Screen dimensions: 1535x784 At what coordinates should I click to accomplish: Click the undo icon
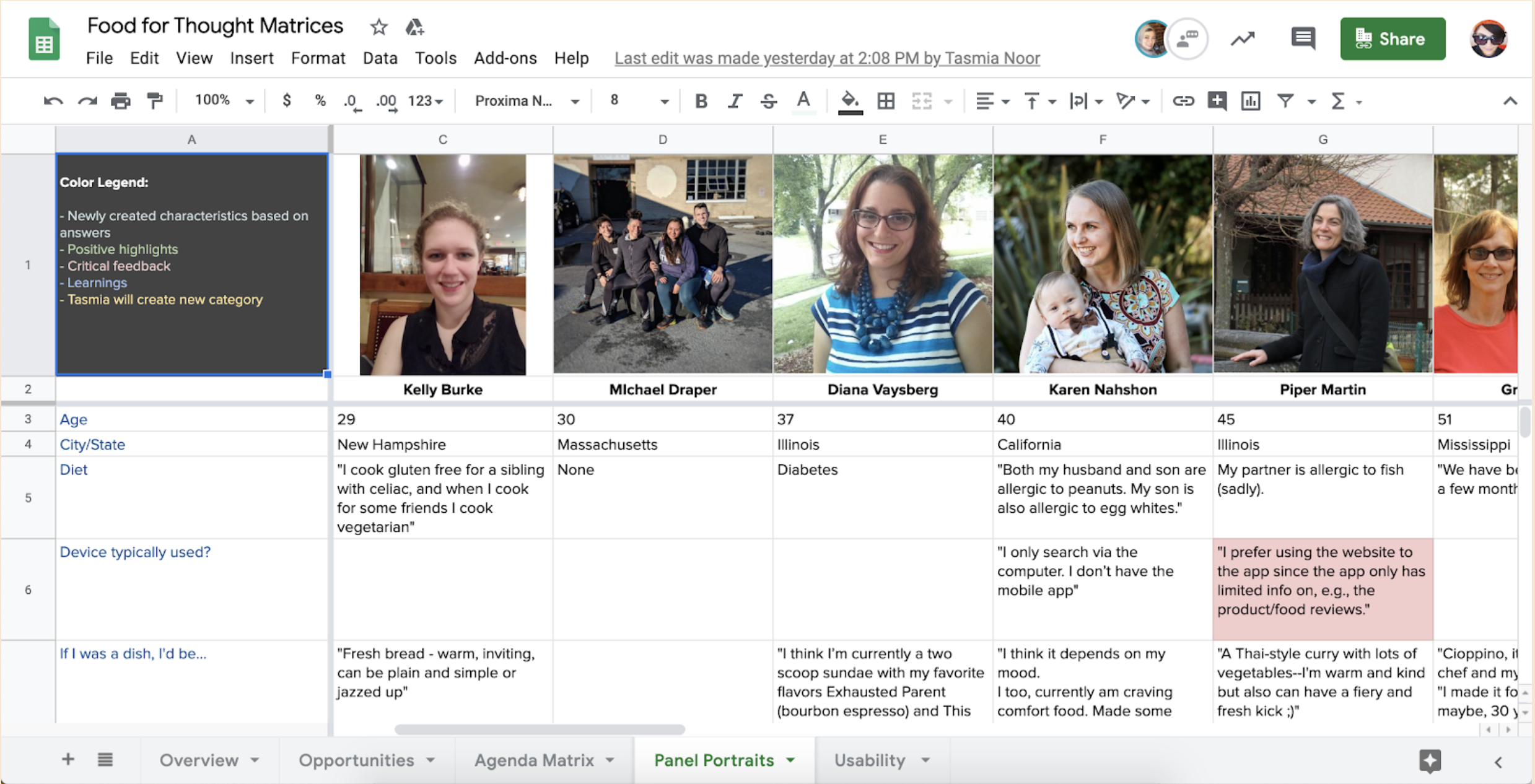point(53,101)
